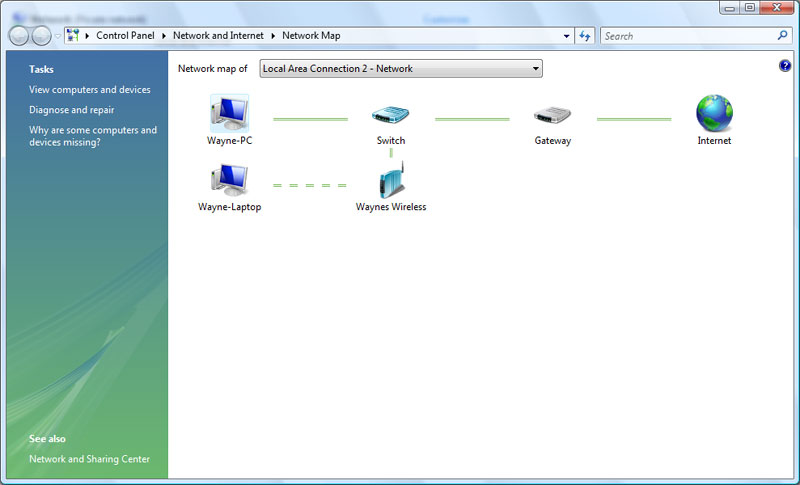Open Diagnose and repair task
This screenshot has width=800, height=485.
tap(71, 110)
